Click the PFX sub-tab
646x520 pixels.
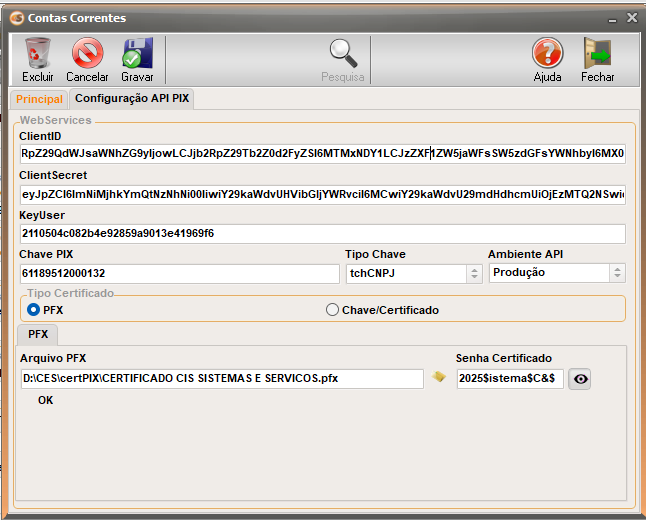(x=38, y=335)
